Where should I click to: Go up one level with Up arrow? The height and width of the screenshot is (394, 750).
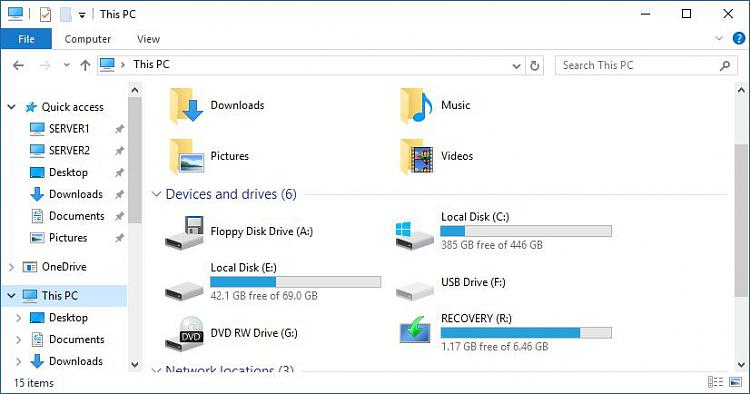[85, 66]
